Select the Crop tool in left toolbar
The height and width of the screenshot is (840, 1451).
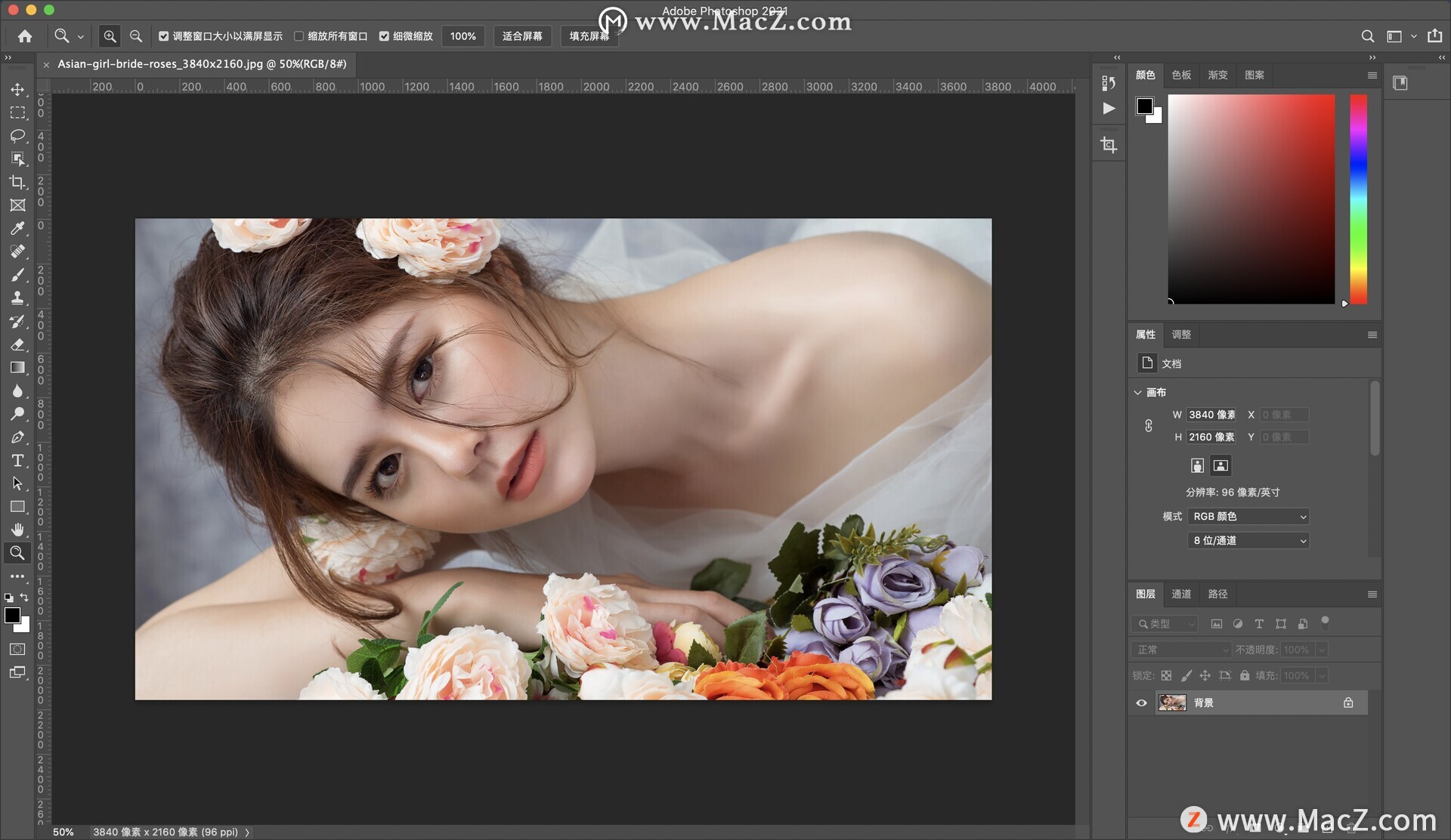(x=17, y=182)
